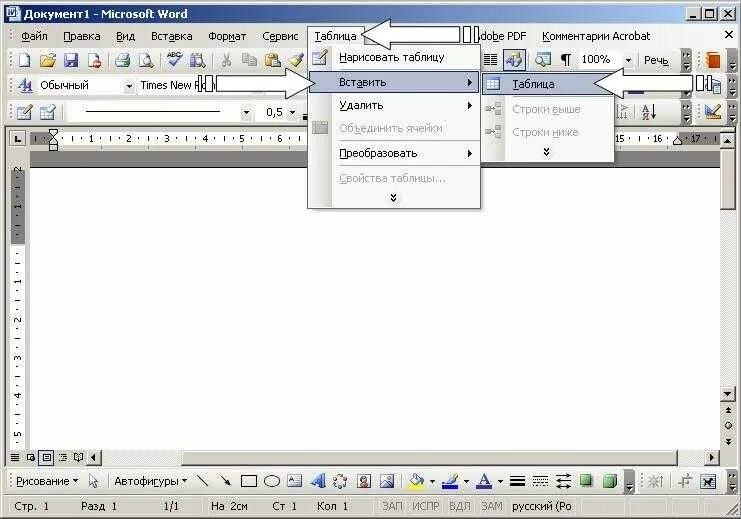
Task: Open Print Preview from the toolbar
Action: pyautogui.click(x=146, y=60)
